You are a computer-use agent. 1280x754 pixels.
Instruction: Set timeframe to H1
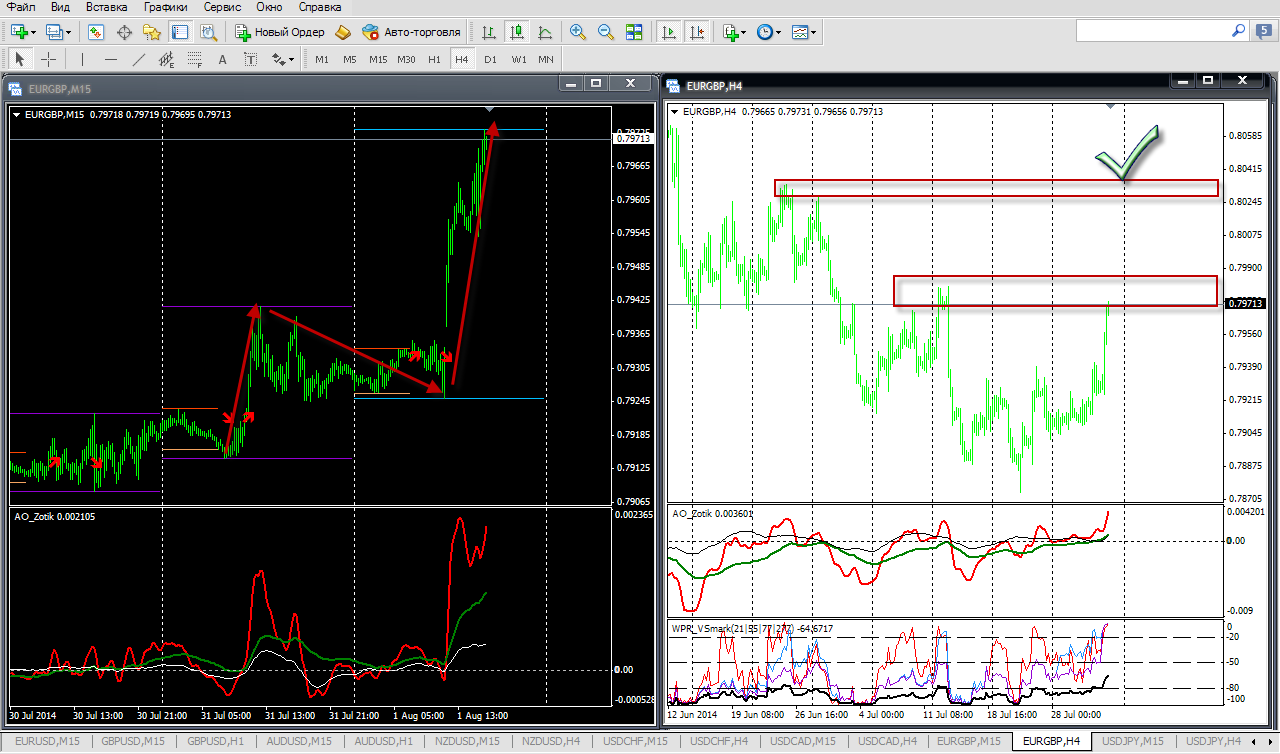[x=434, y=59]
